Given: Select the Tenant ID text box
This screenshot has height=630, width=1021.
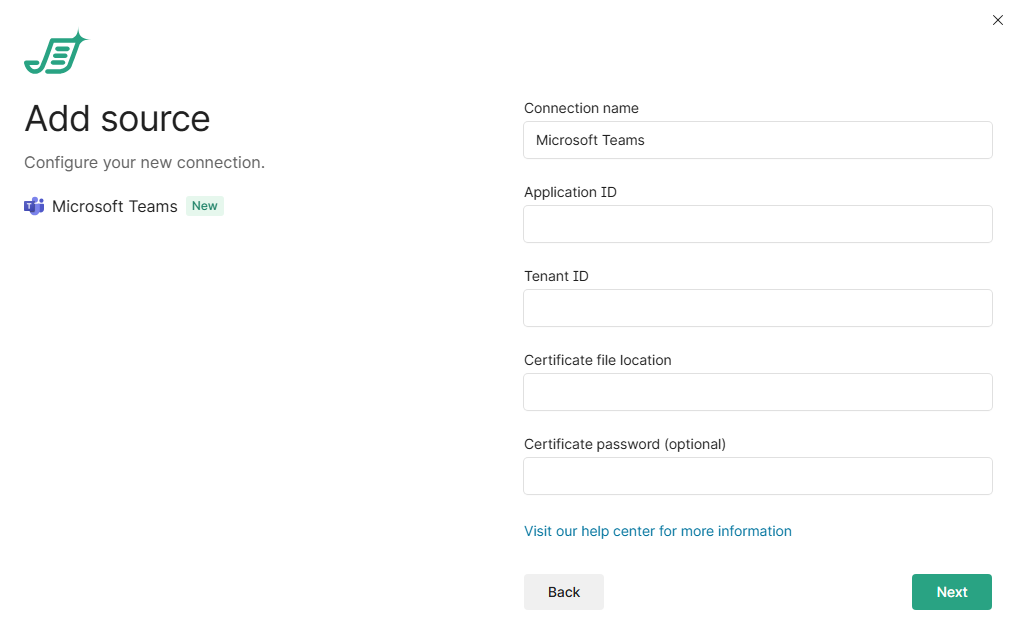Looking at the screenshot, I should (757, 308).
